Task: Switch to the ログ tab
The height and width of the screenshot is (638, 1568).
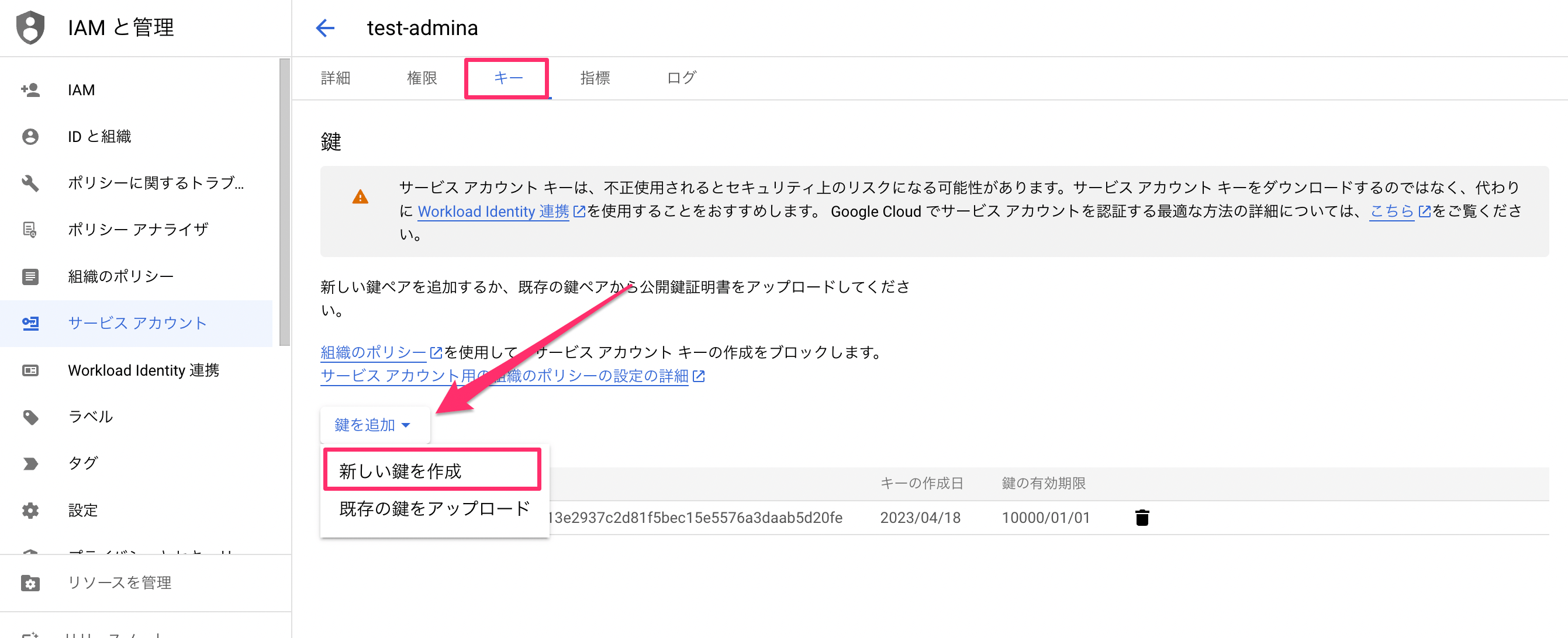Action: [x=681, y=78]
